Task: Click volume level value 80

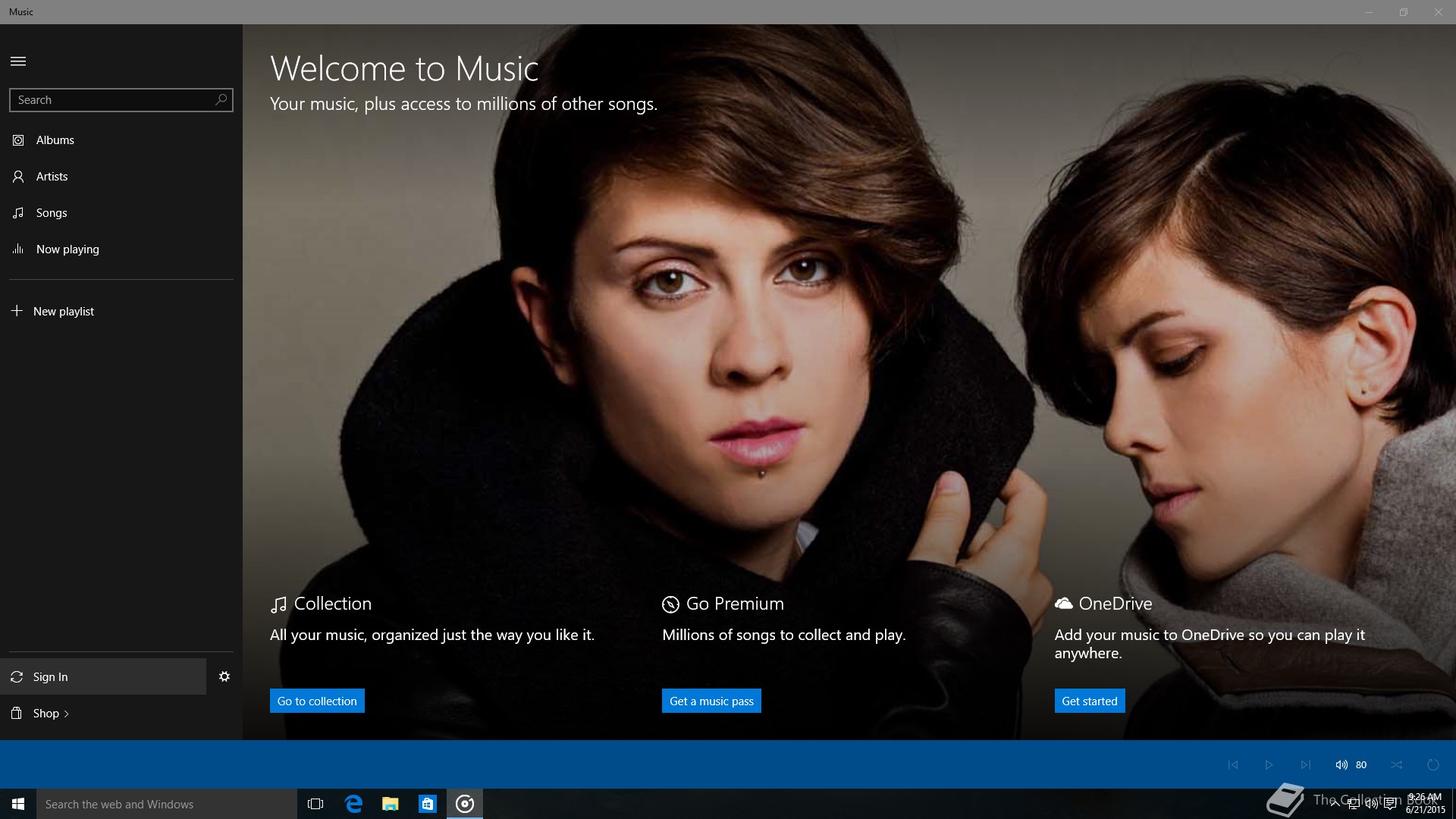Action: [x=1361, y=764]
